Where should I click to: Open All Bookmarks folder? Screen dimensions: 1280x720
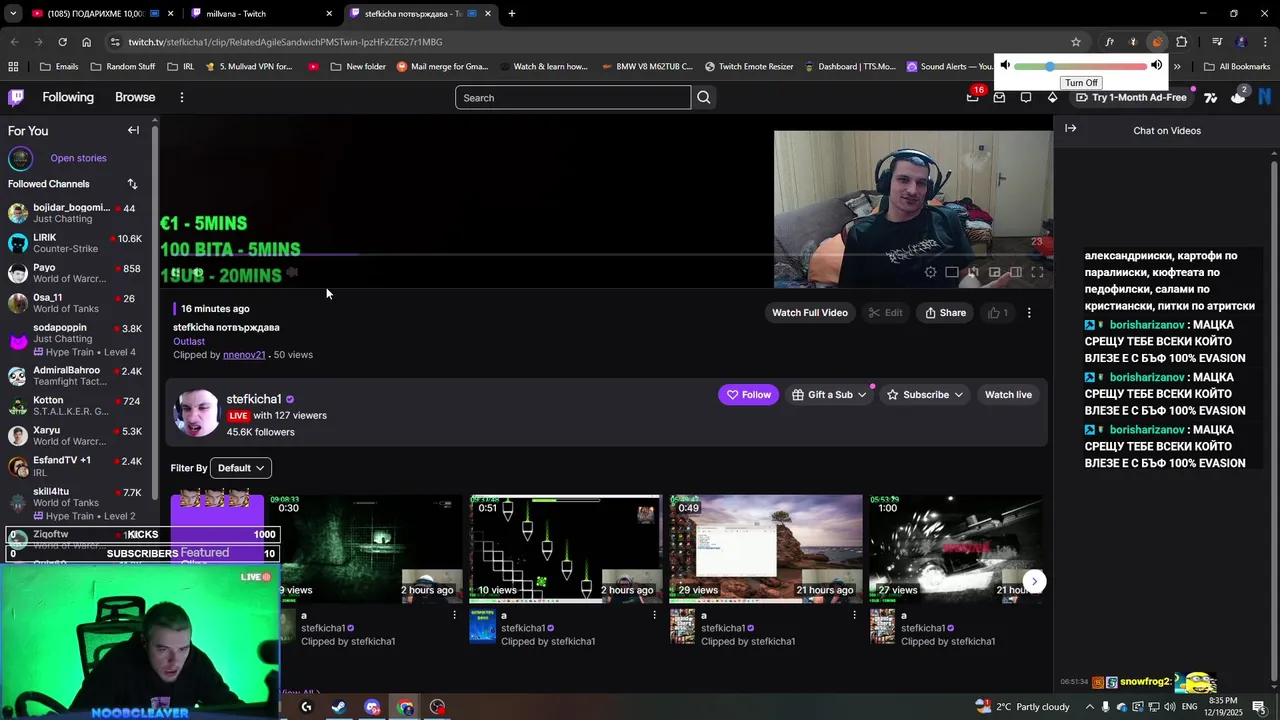[1237, 67]
